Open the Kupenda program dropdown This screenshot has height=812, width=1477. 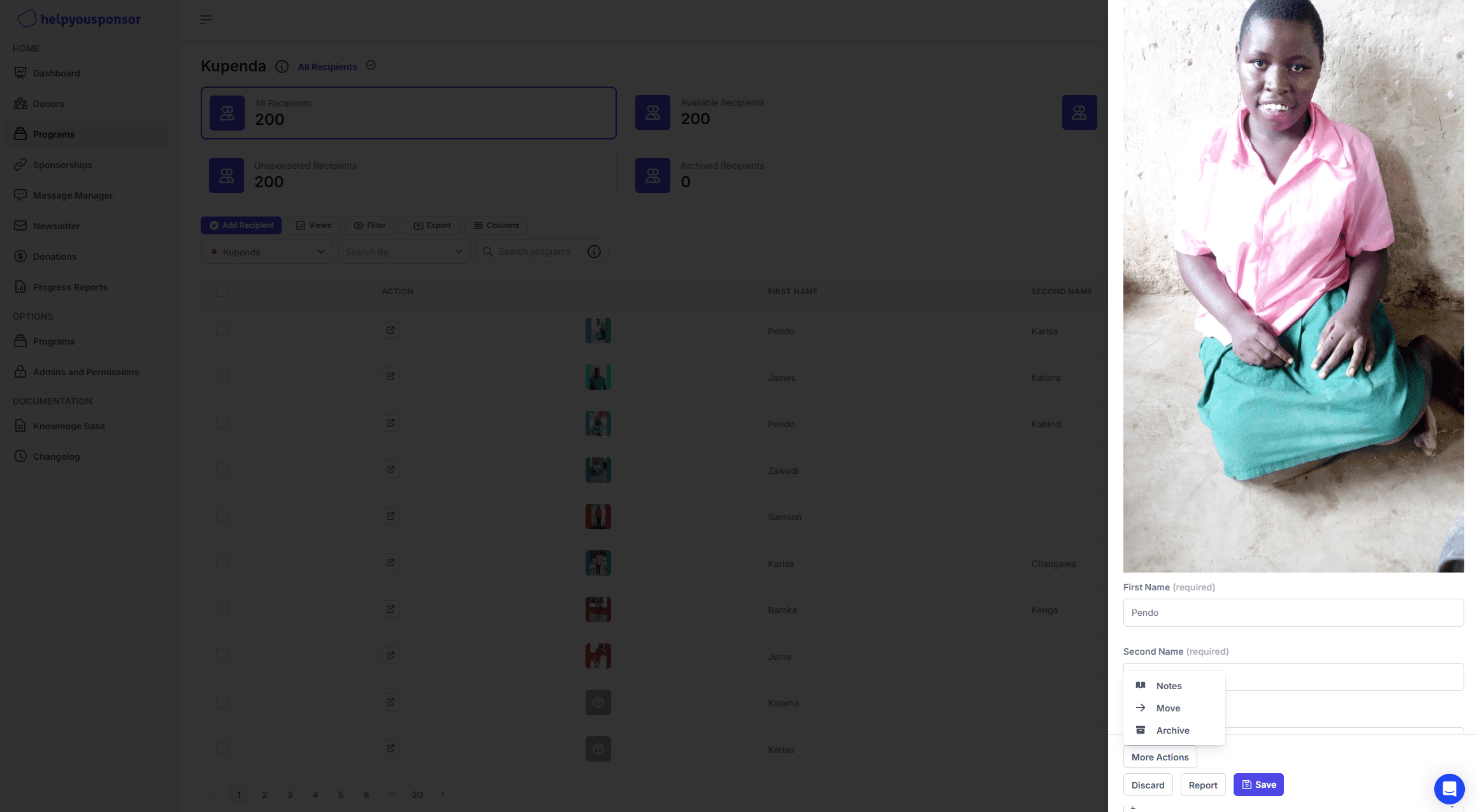[x=267, y=252]
